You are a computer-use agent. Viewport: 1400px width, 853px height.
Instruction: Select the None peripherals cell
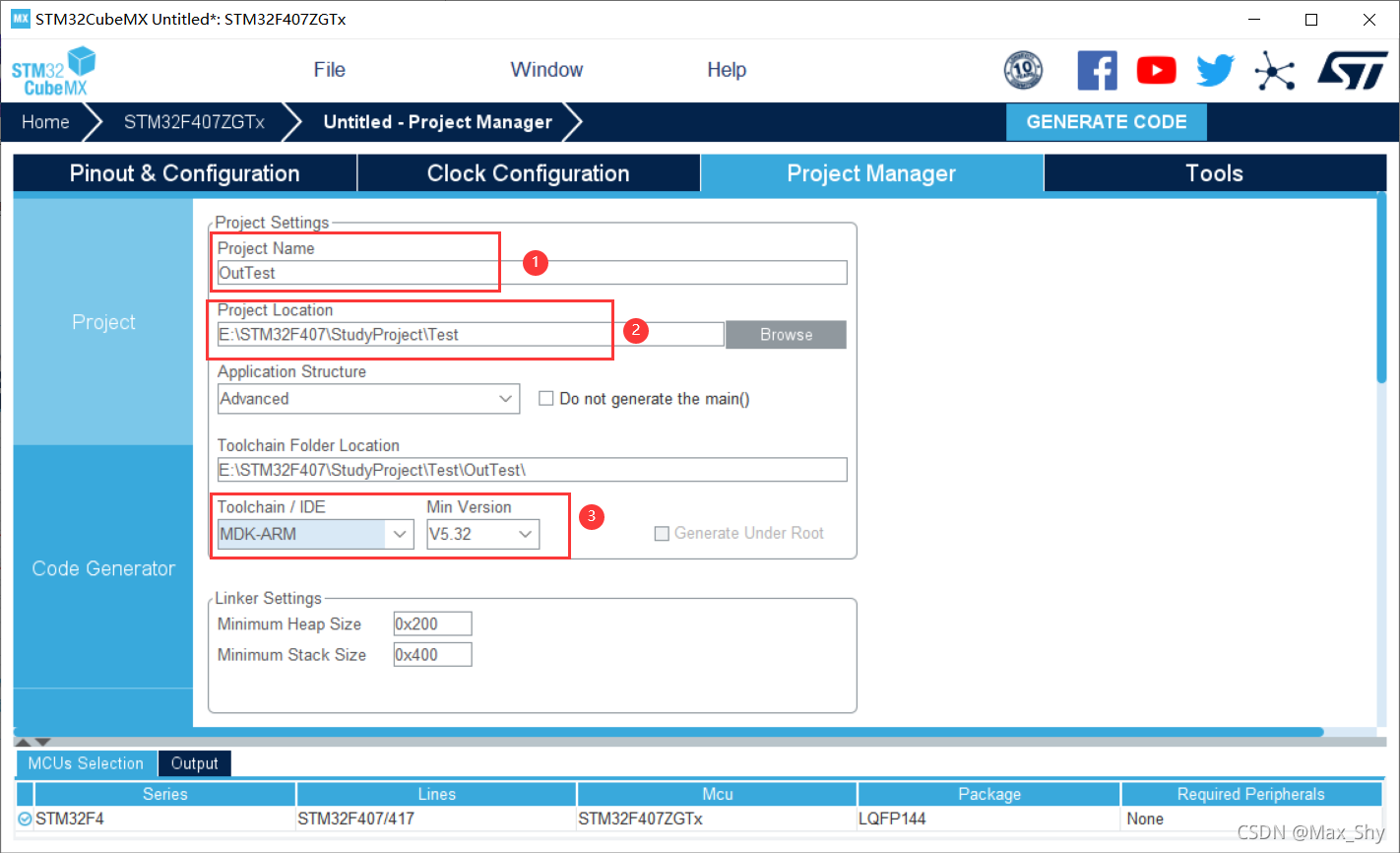pos(1251,819)
